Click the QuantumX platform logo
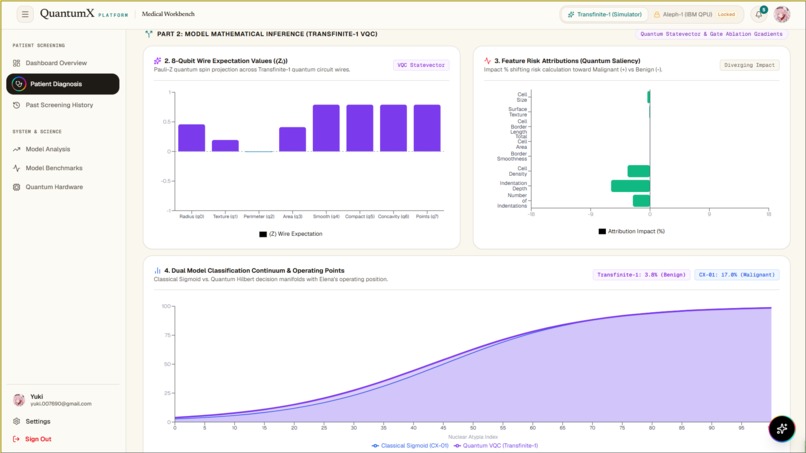 pos(84,14)
